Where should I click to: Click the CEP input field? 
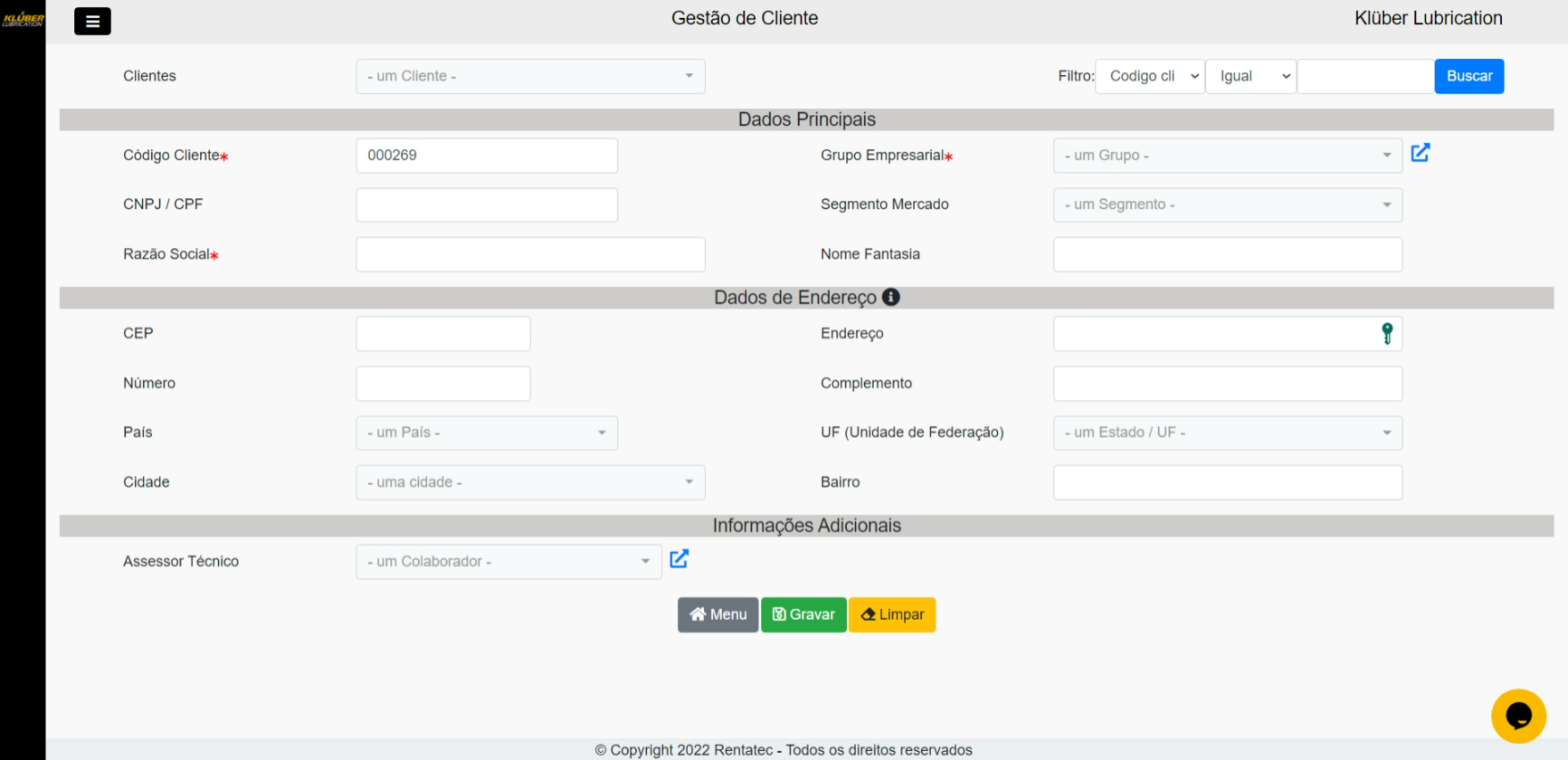[442, 334]
